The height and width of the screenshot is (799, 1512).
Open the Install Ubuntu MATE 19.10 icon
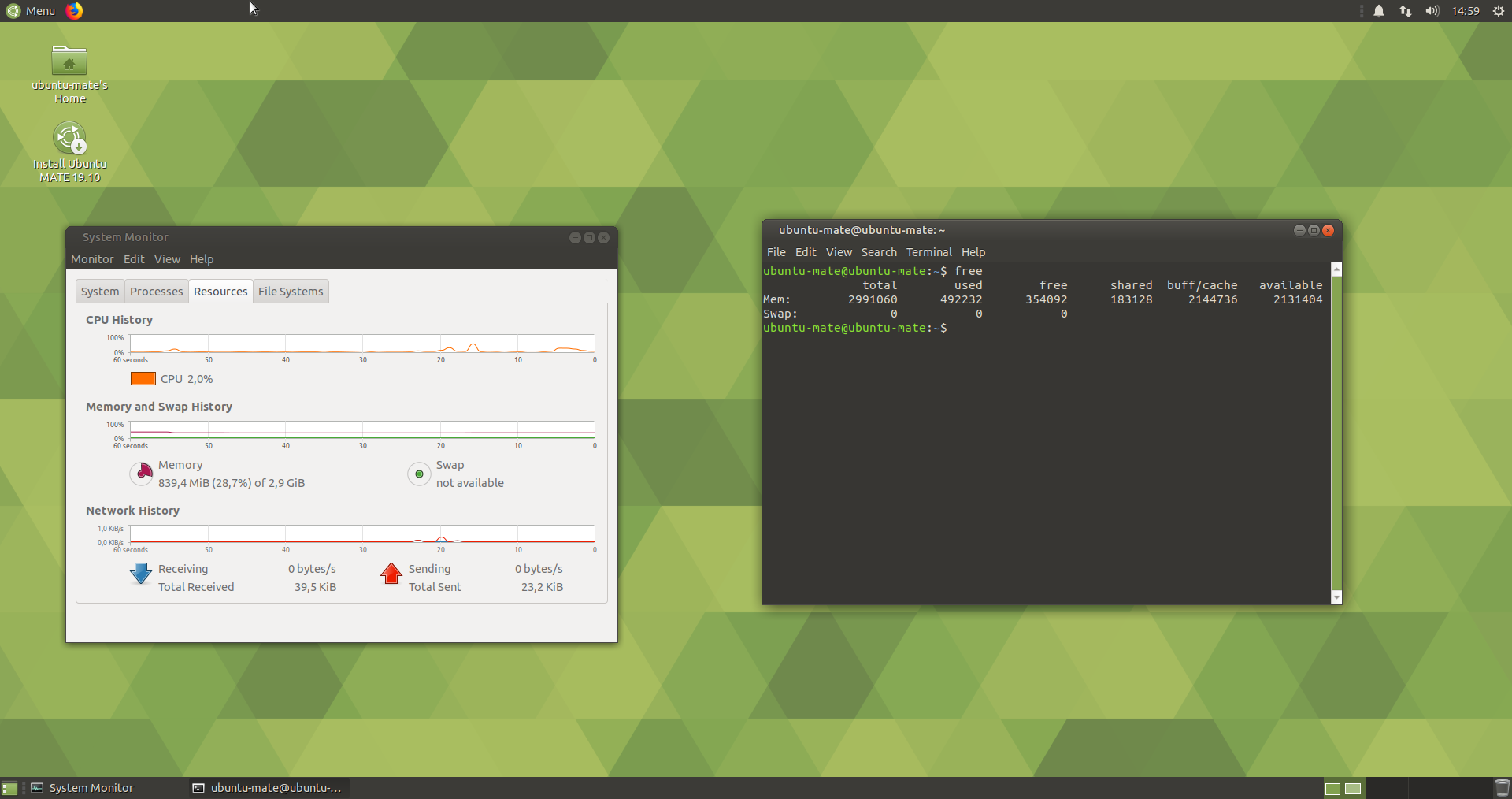pos(69,139)
